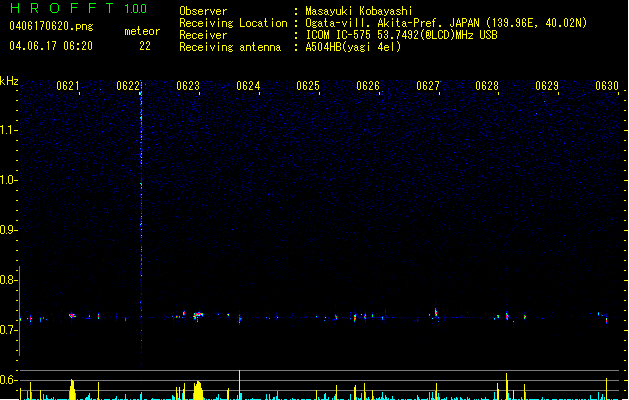Click observer name Masayuki Kobayashi

tap(359, 11)
